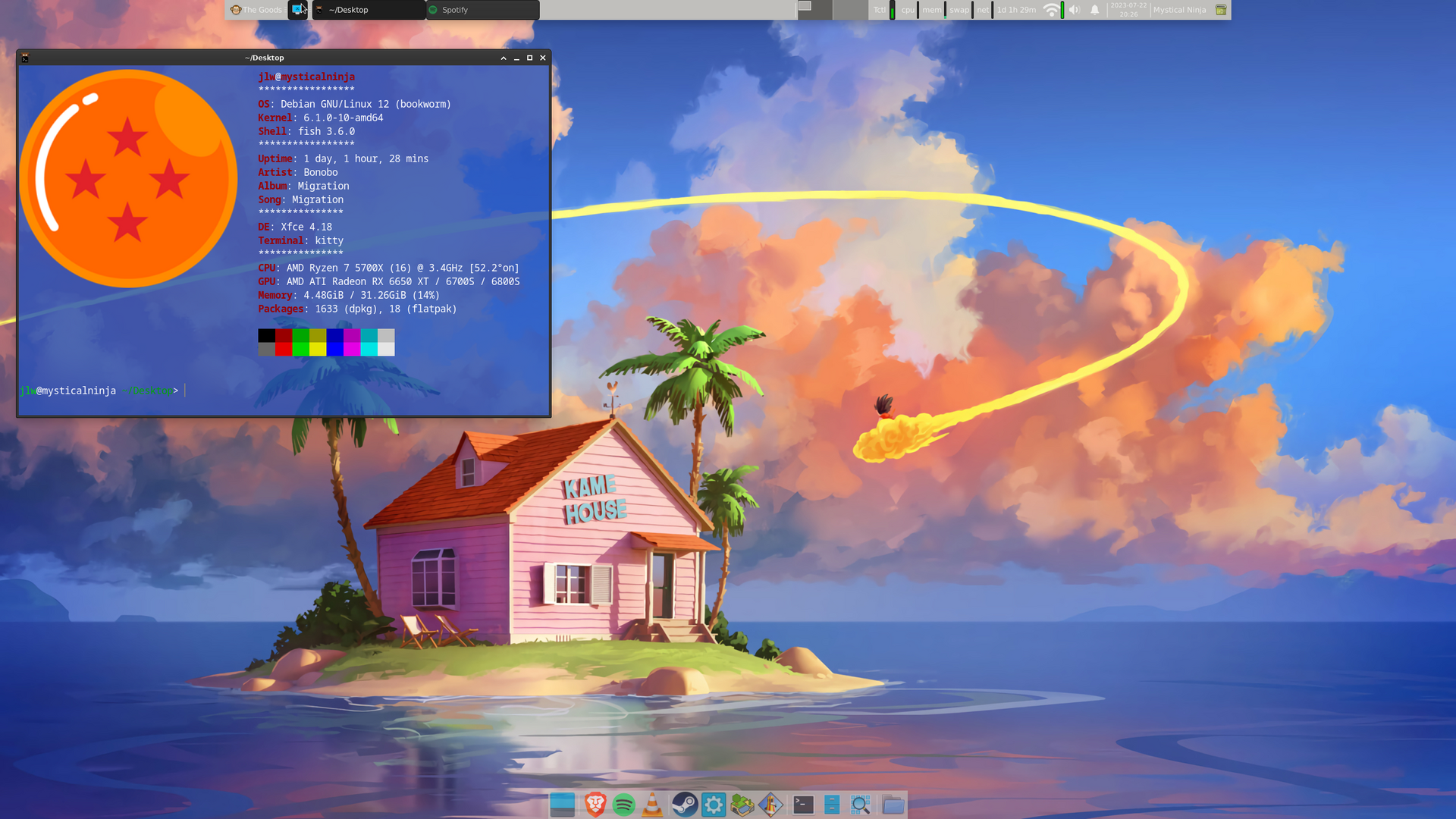Click the 'fish 3.6.0' shell text
This screenshot has height=819, width=1456.
(x=326, y=131)
